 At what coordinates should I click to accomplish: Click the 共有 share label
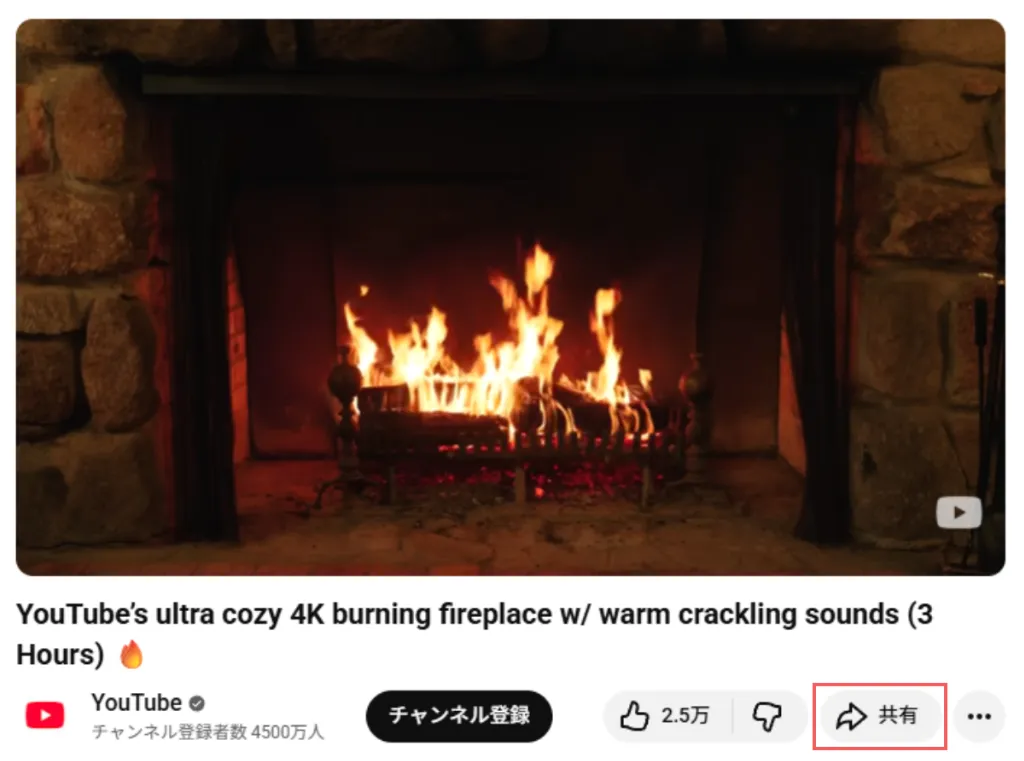tap(898, 716)
